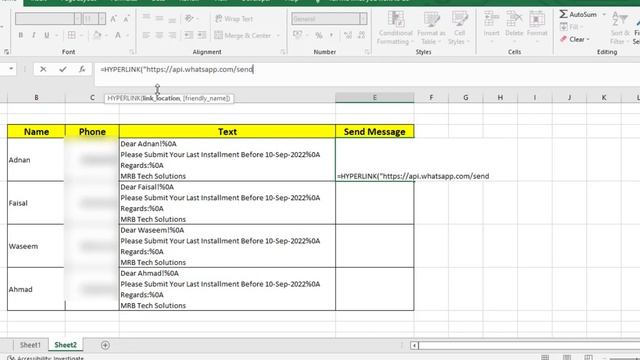This screenshot has width=640, height=360.
Task: Click left arrow of horizontal scrollbar
Action: point(414,346)
